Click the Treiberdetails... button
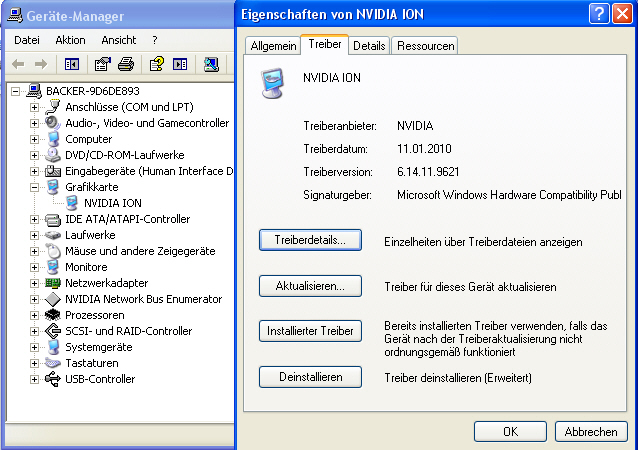This screenshot has width=638, height=450. 310,240
